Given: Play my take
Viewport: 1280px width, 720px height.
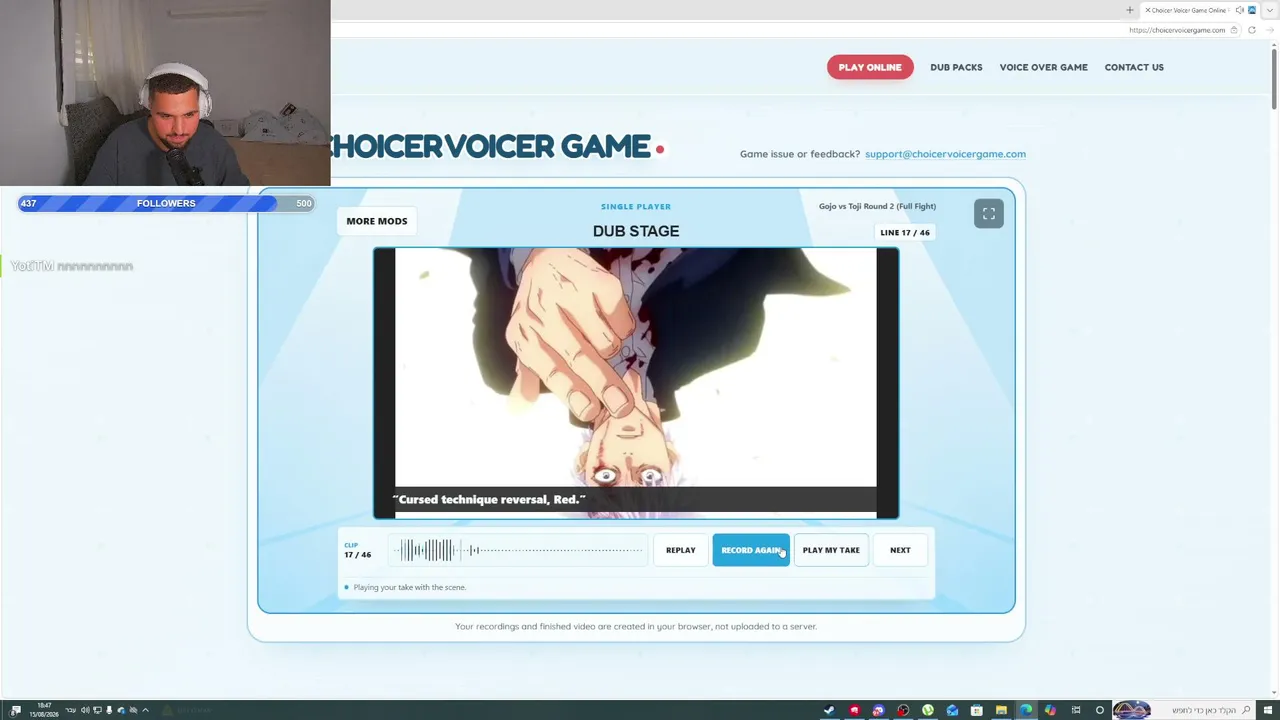Looking at the screenshot, I should click(x=831, y=550).
